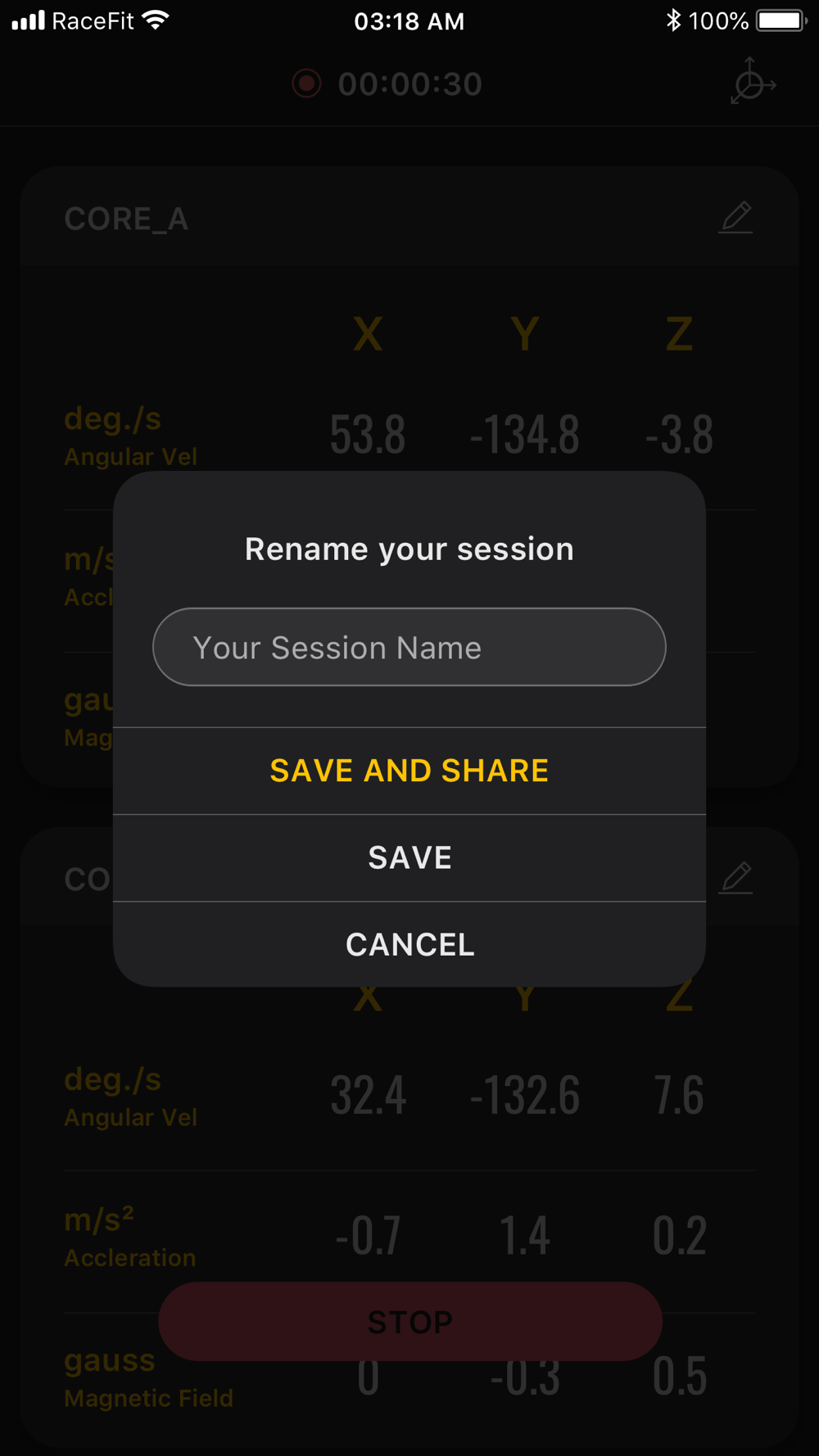
Task: Tap the 00:00:30 recording timer
Action: tap(410, 84)
